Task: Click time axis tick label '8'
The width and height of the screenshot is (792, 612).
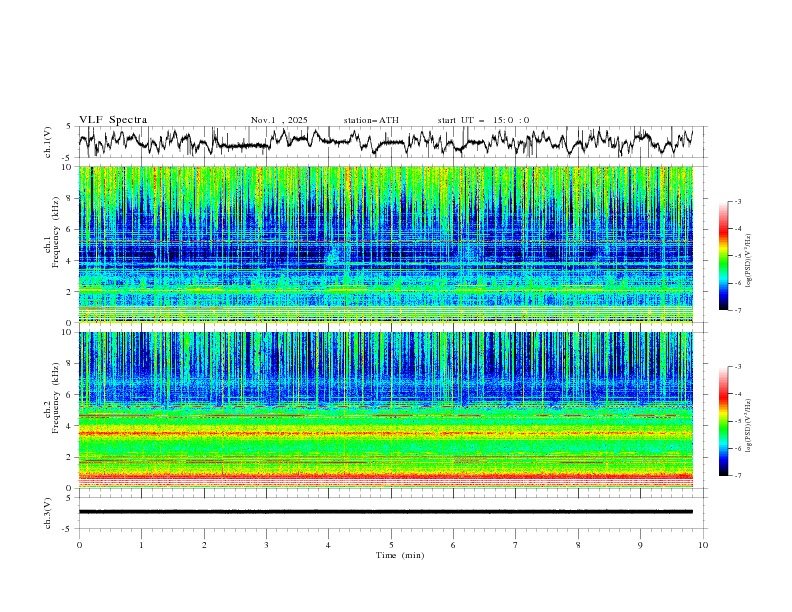Action: click(x=578, y=545)
